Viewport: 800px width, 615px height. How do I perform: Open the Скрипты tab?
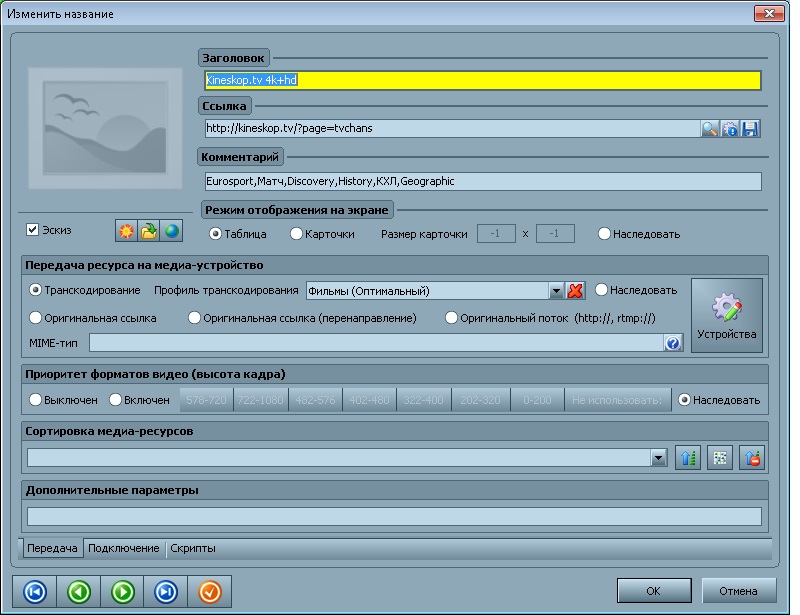coord(192,548)
